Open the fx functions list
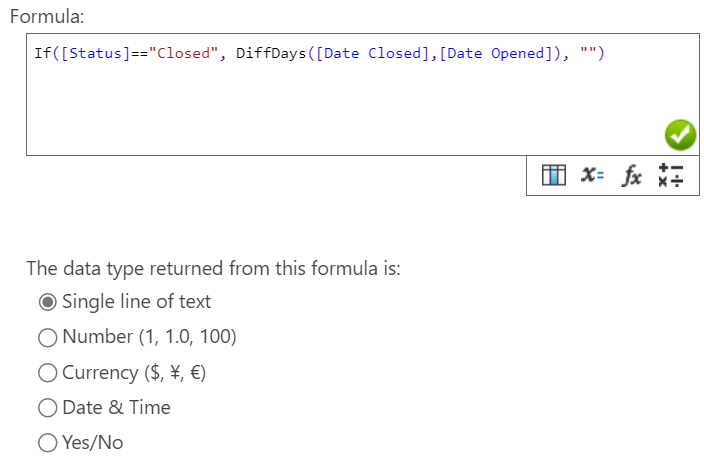The image size is (704, 461). click(631, 175)
